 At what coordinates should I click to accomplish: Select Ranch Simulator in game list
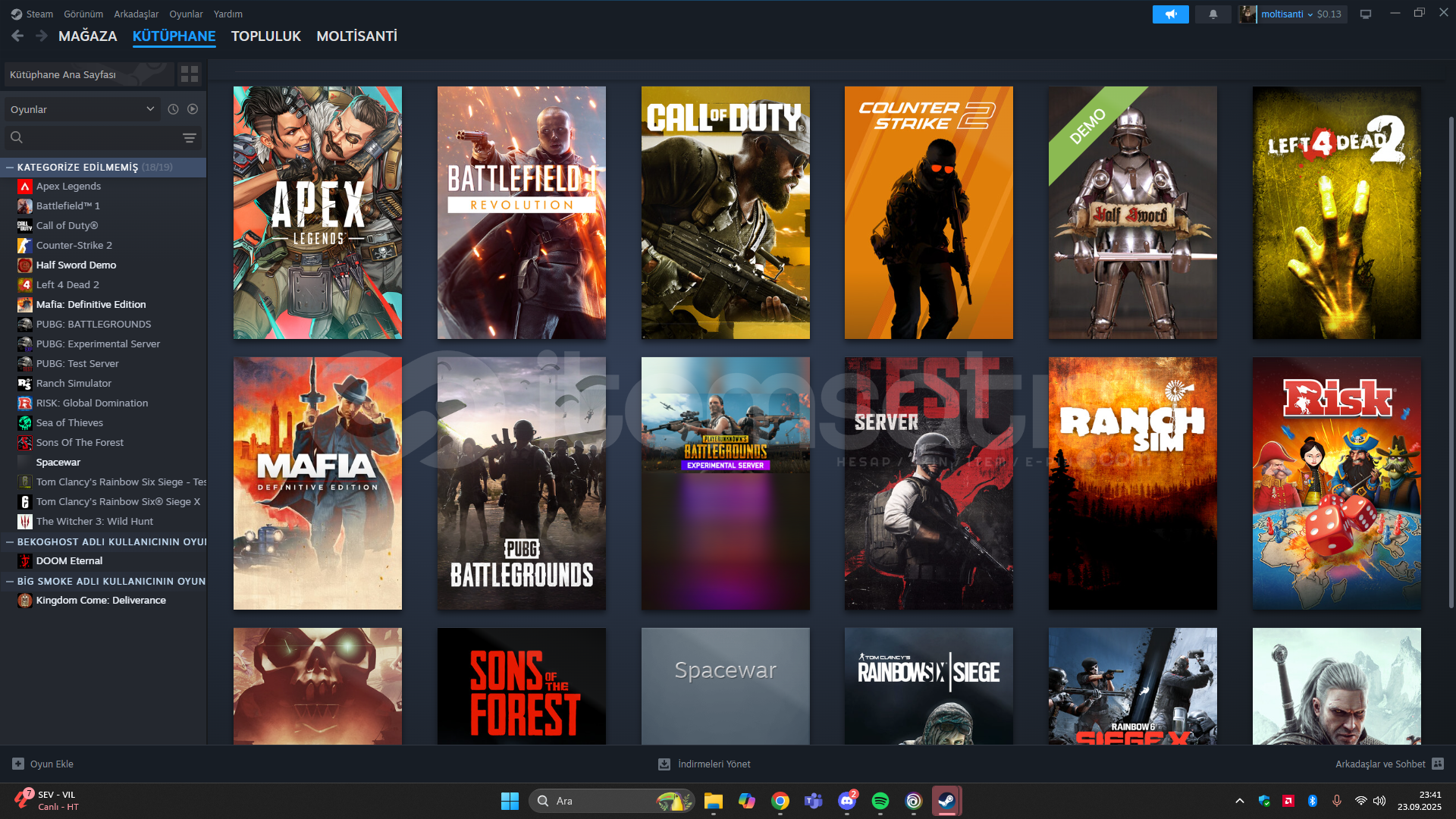coord(74,383)
